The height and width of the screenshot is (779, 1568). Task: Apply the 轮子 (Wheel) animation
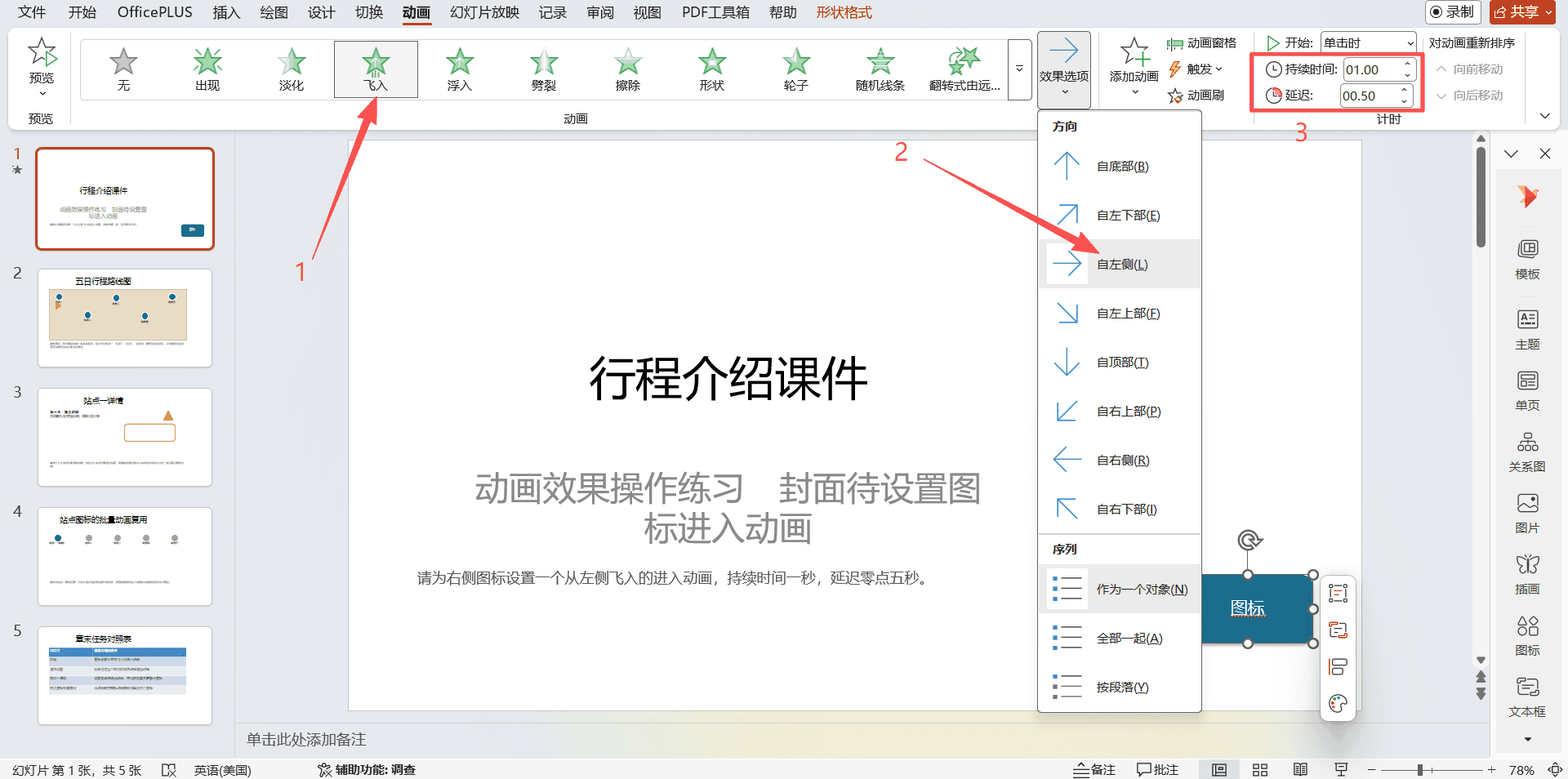796,69
